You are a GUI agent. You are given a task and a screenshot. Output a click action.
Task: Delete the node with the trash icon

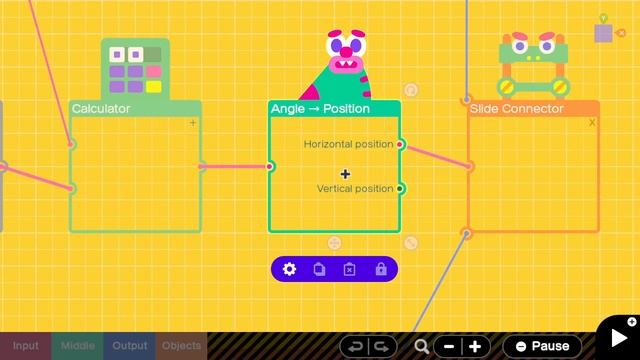pyautogui.click(x=349, y=269)
